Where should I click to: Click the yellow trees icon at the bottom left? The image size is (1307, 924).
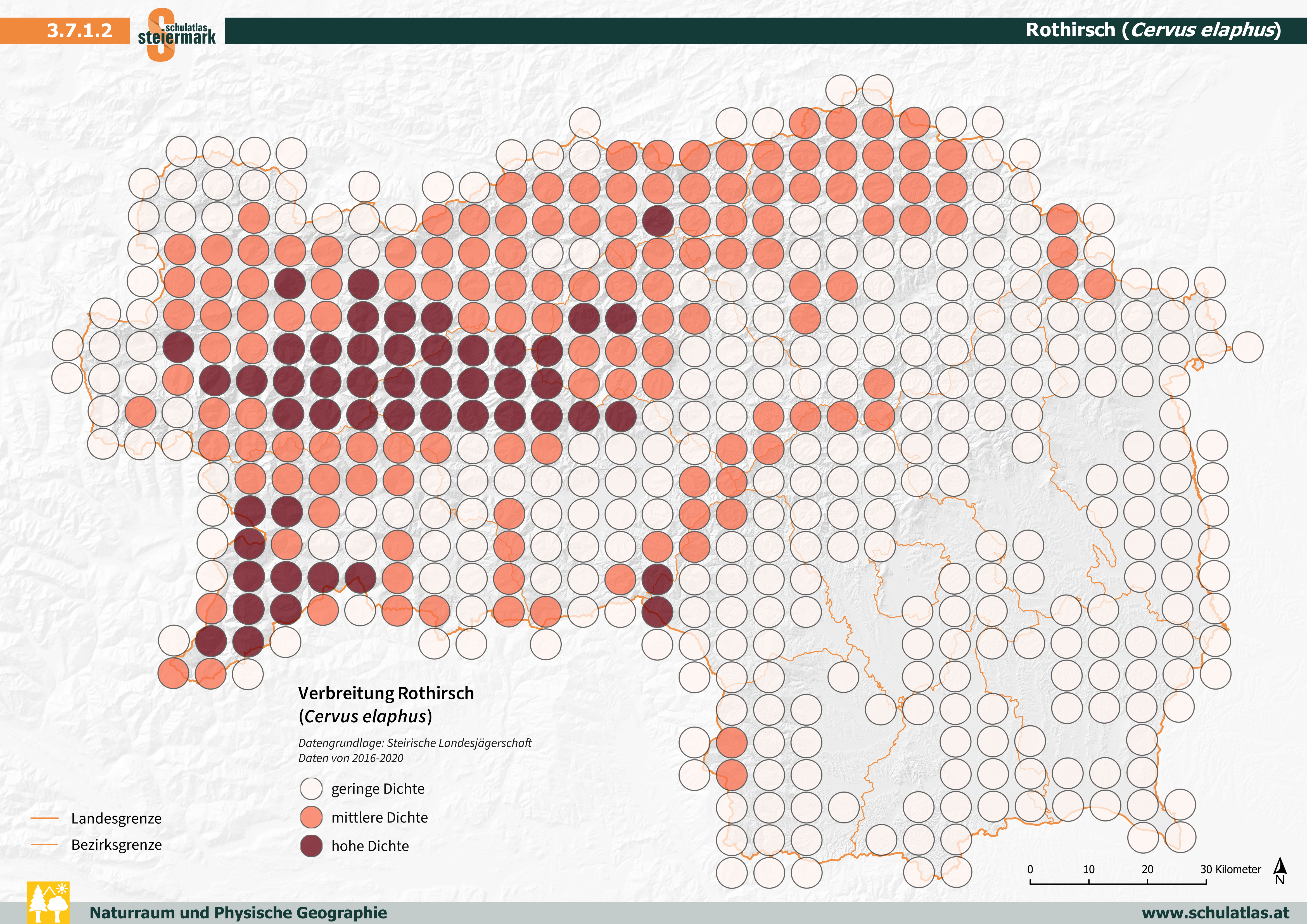click(48, 902)
